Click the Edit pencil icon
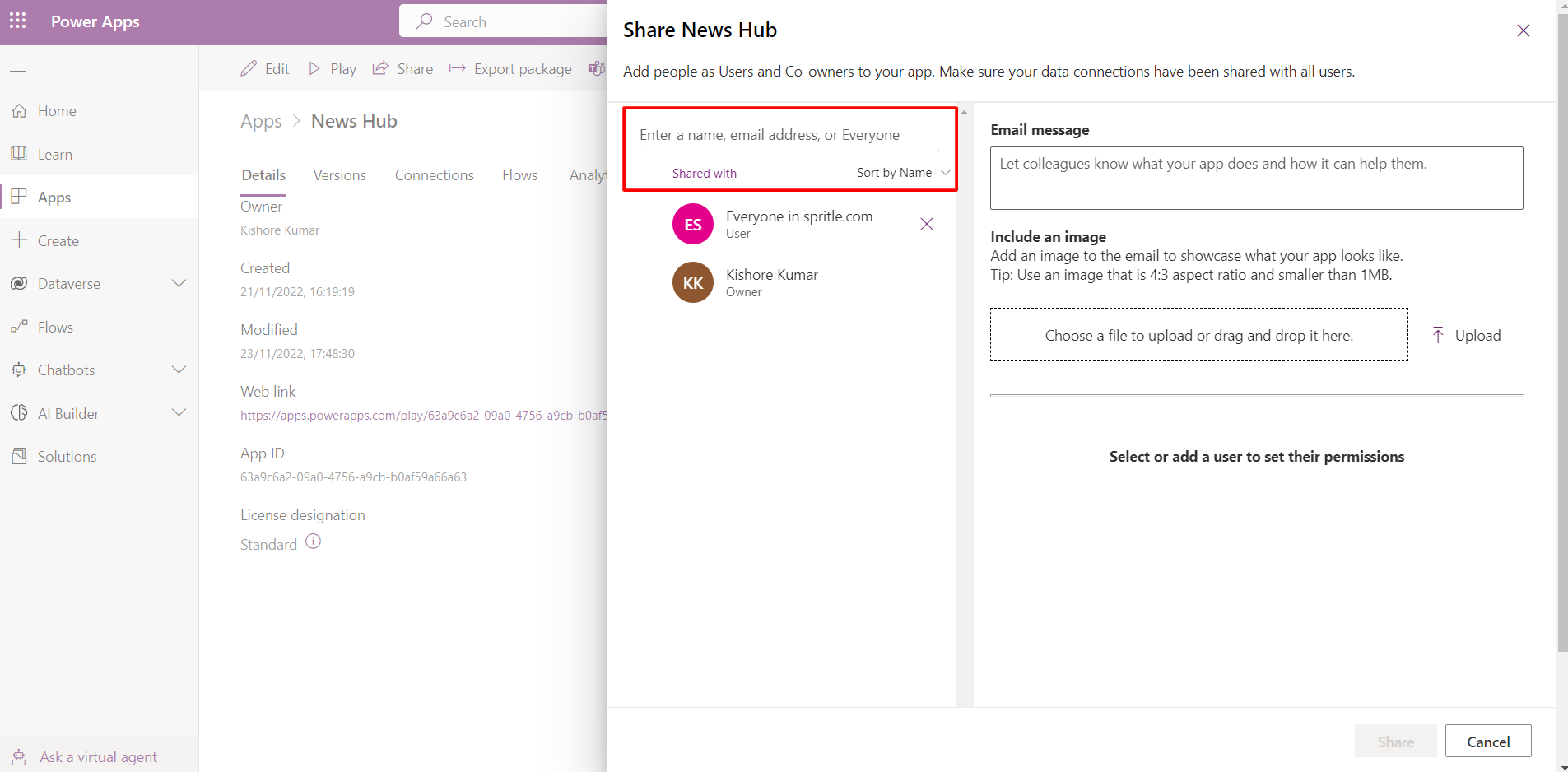 pyautogui.click(x=249, y=68)
